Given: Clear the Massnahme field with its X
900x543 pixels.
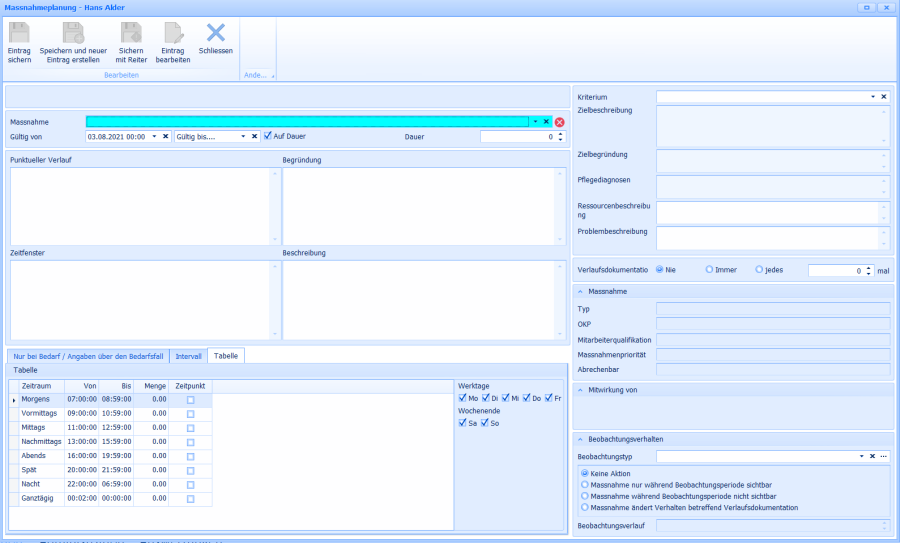Looking at the screenshot, I should click(546, 122).
